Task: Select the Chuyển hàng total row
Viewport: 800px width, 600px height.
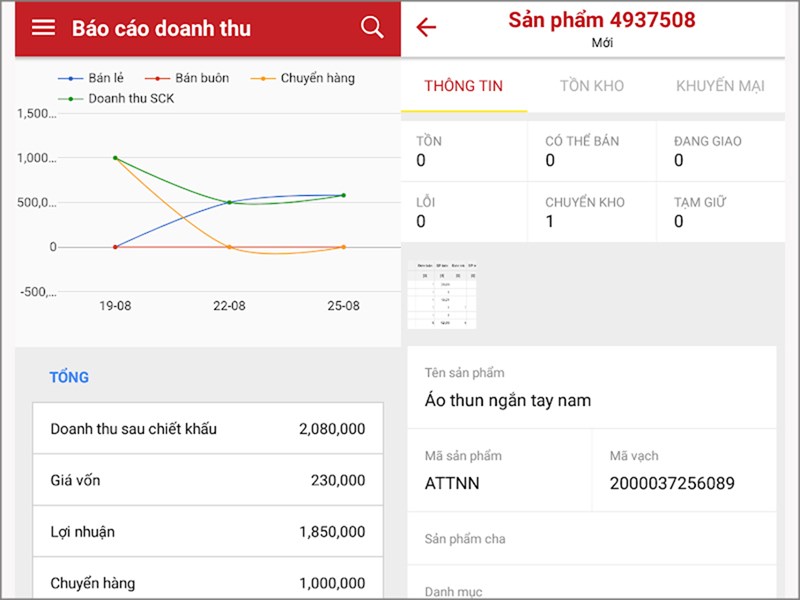Action: click(x=208, y=578)
